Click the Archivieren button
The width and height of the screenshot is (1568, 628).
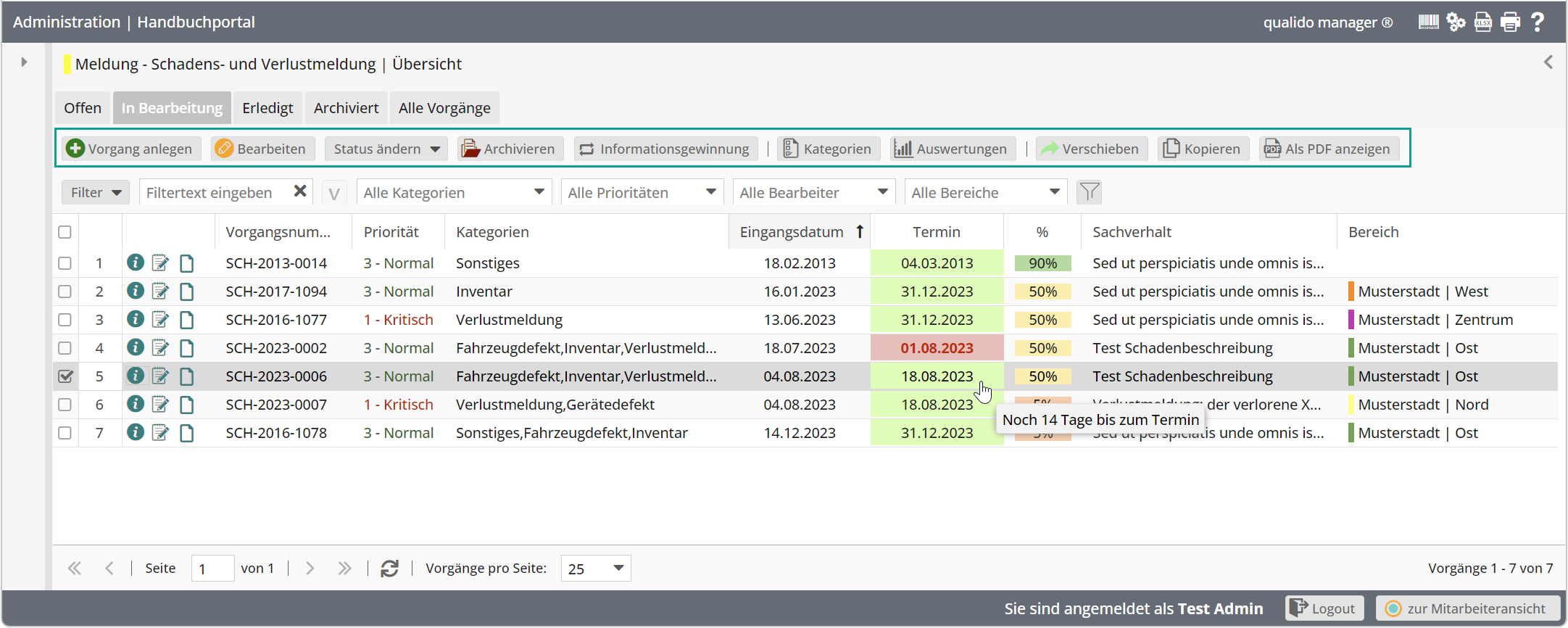coord(510,149)
